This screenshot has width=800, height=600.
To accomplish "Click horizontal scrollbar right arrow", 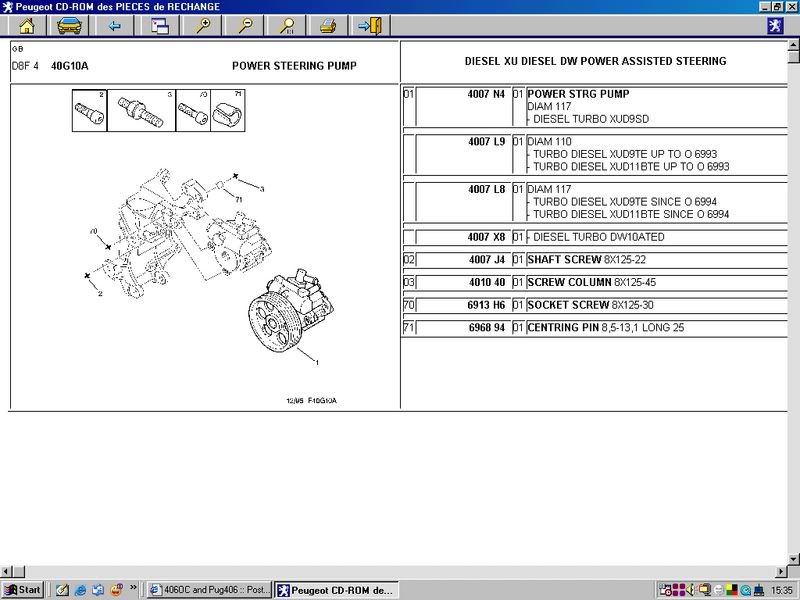I will (x=782, y=571).
